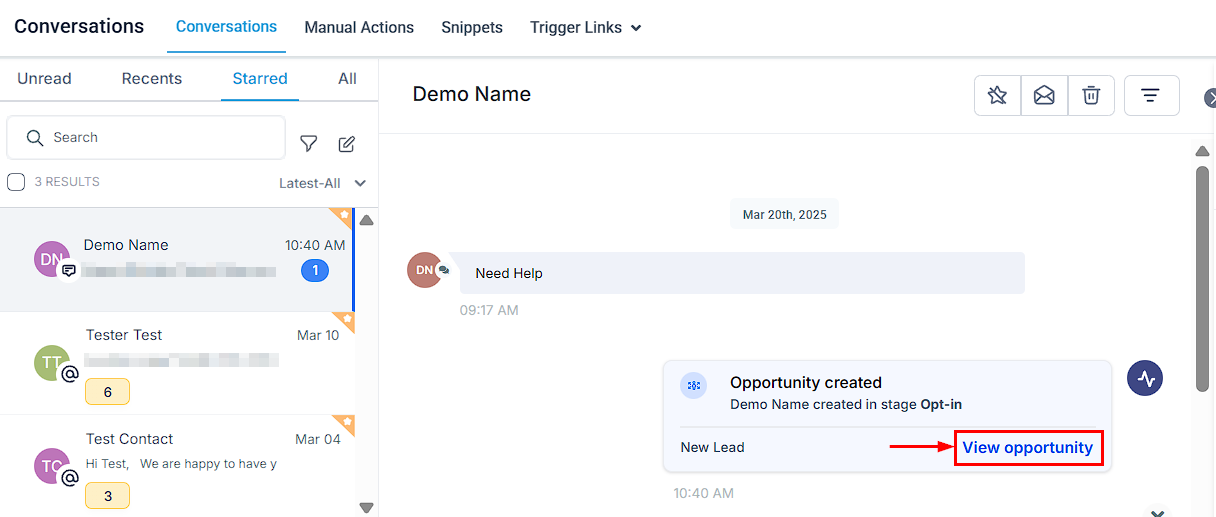Delete conversation using the trash icon
The width and height of the screenshot is (1216, 517).
point(1091,96)
